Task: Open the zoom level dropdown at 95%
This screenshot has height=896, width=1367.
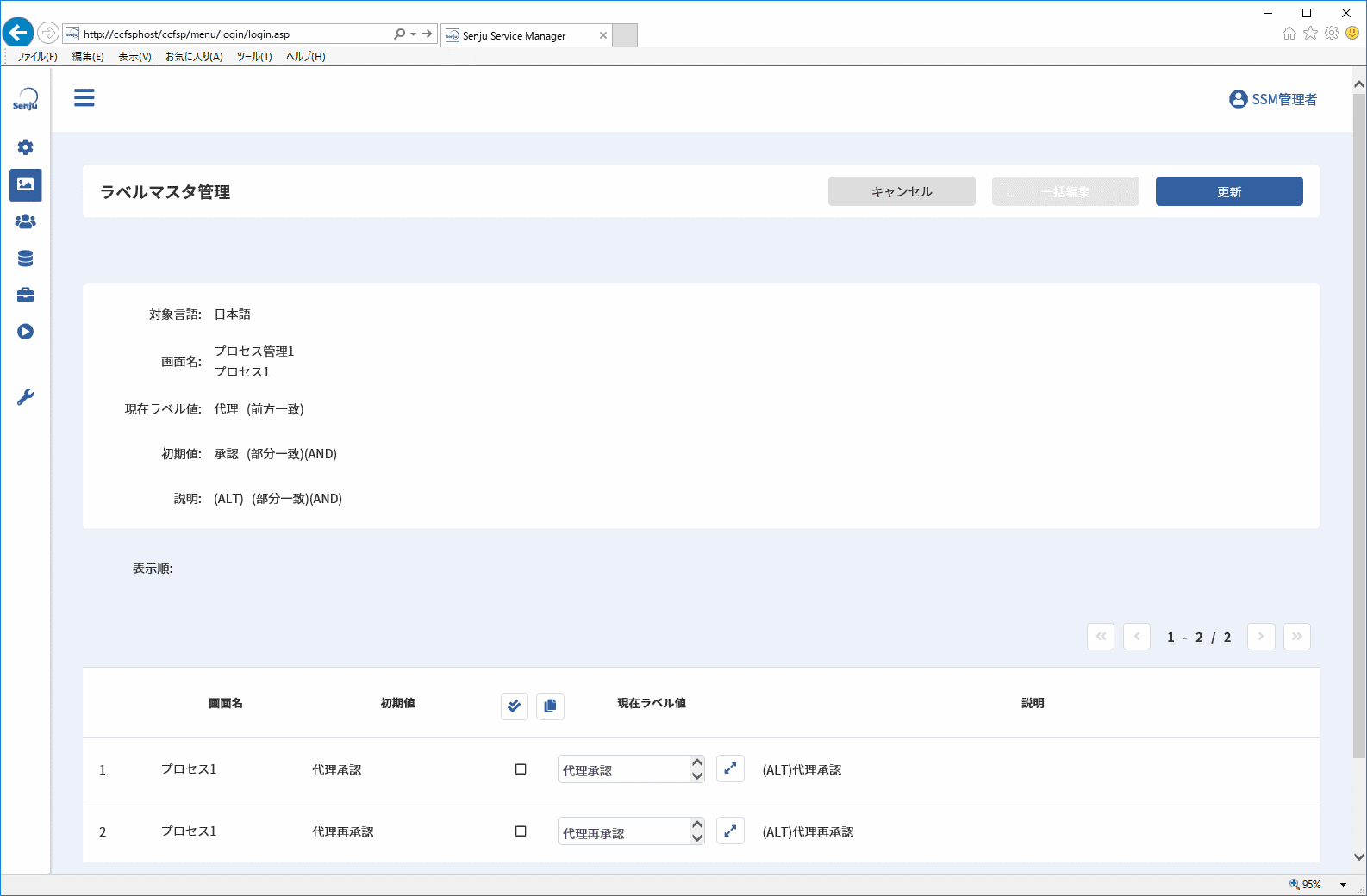Action: tap(1343, 885)
